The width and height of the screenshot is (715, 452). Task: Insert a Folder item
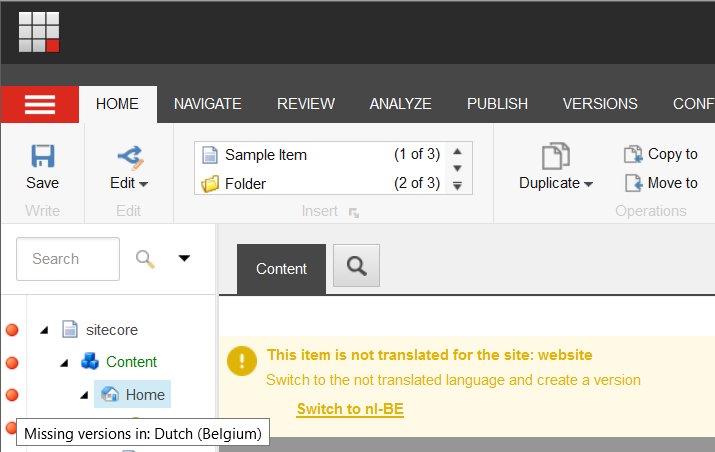click(321, 183)
